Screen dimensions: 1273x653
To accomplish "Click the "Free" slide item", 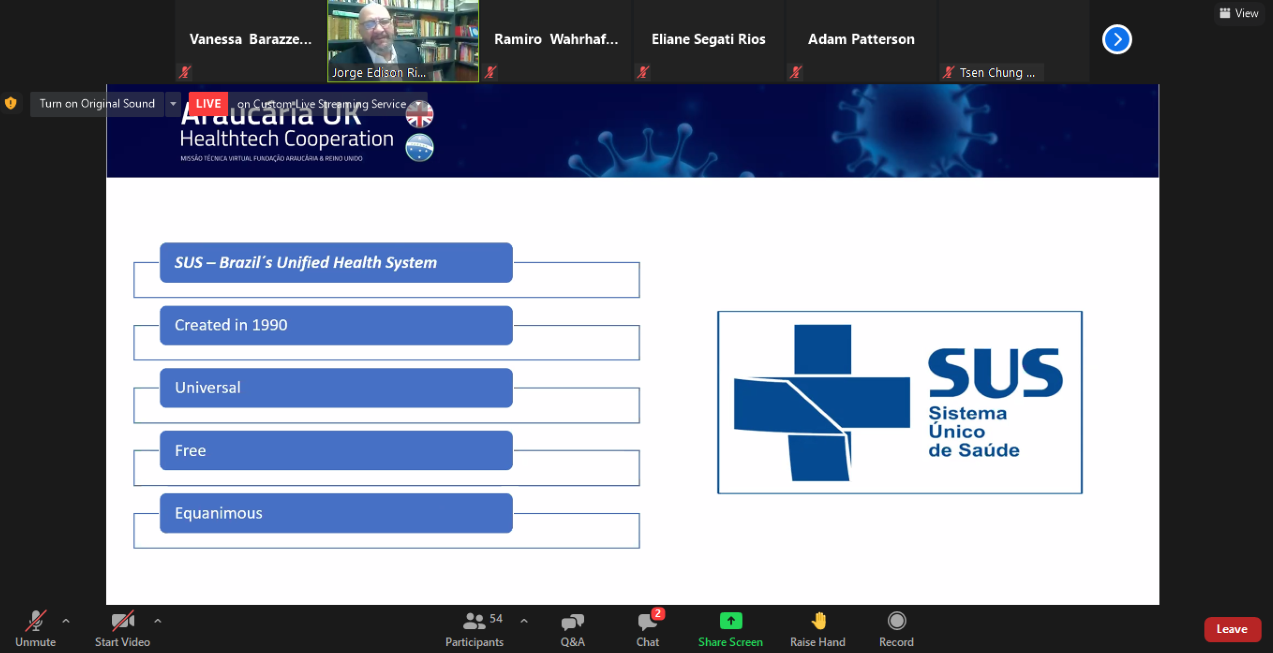I will 336,451.
